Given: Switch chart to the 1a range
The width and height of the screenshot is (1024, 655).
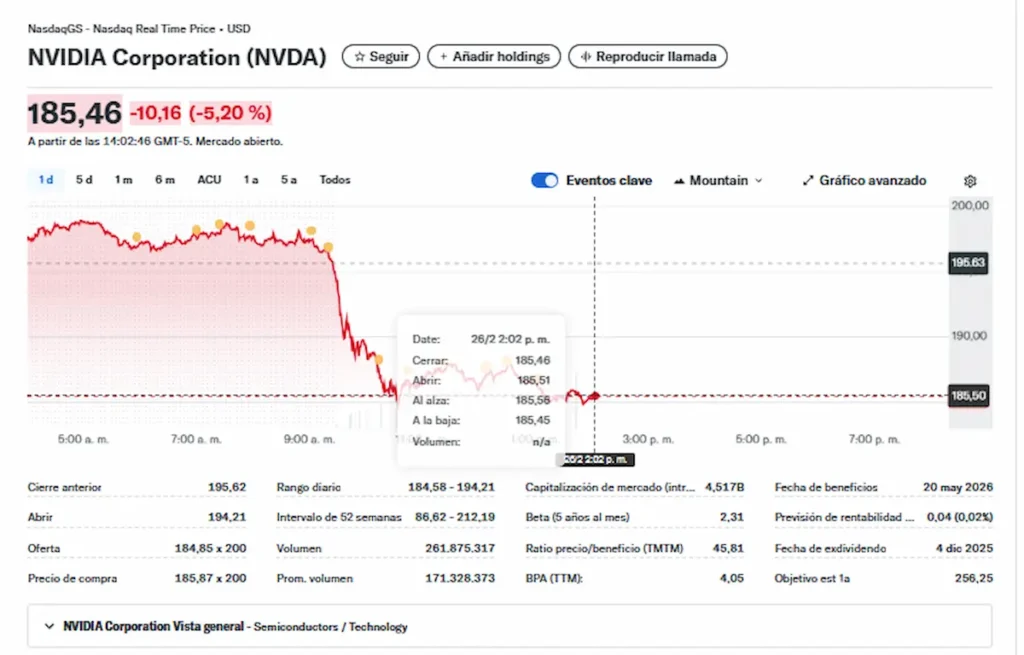Looking at the screenshot, I should pos(250,180).
